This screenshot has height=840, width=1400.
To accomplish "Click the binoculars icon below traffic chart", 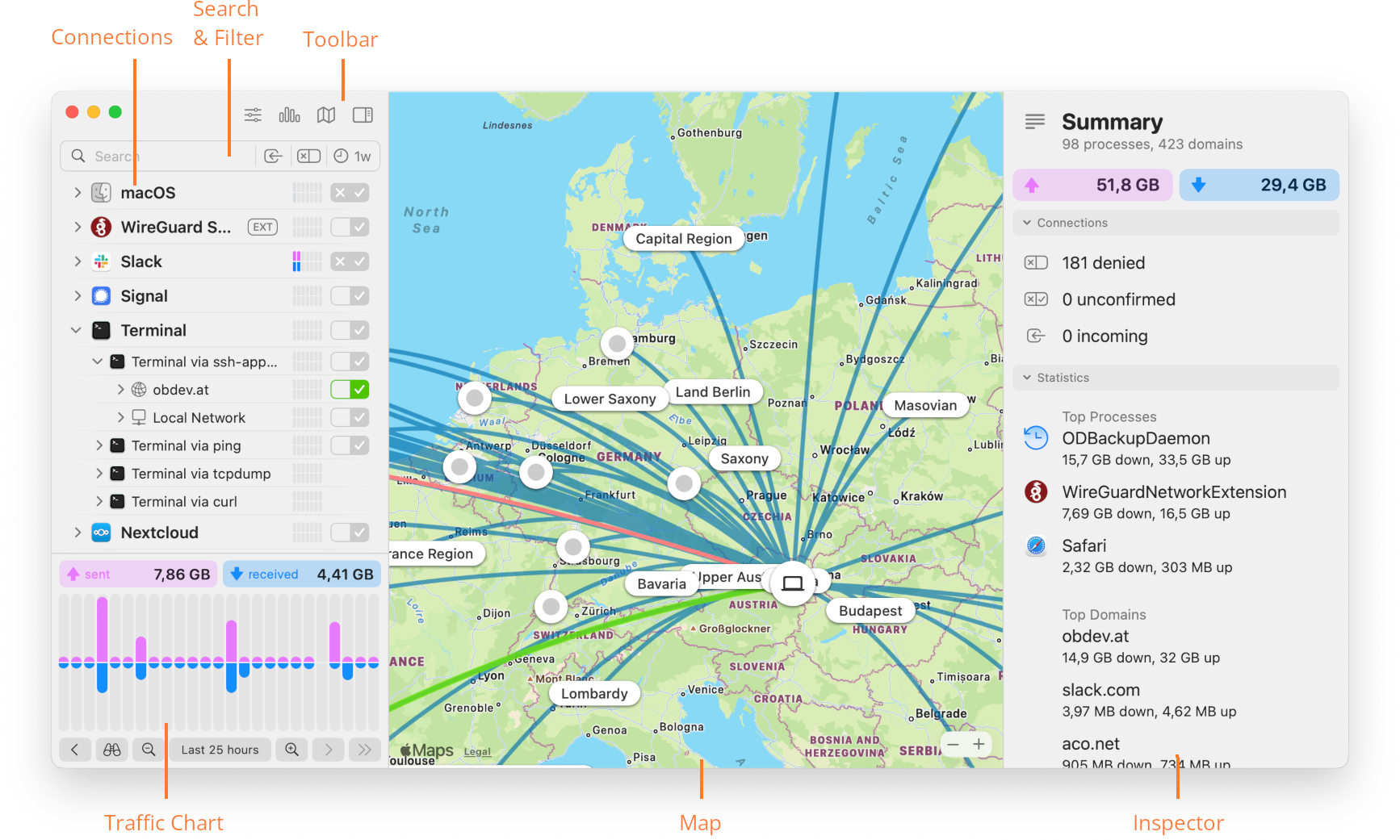I will pos(112,750).
